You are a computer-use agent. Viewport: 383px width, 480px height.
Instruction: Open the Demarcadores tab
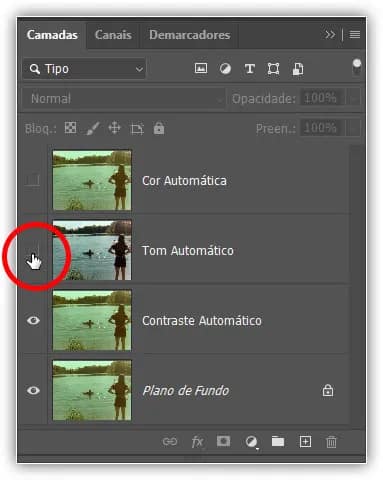[x=189, y=35]
